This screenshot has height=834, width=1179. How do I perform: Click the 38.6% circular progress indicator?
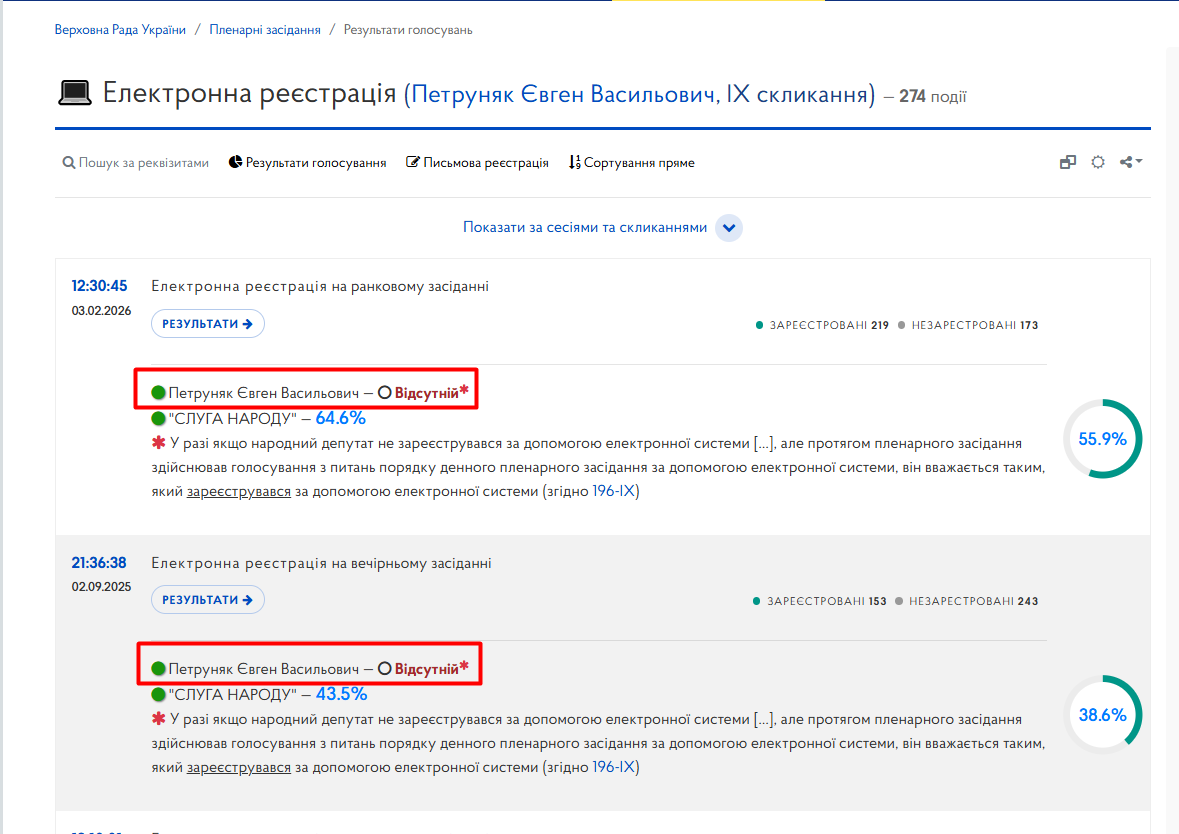coord(1102,714)
